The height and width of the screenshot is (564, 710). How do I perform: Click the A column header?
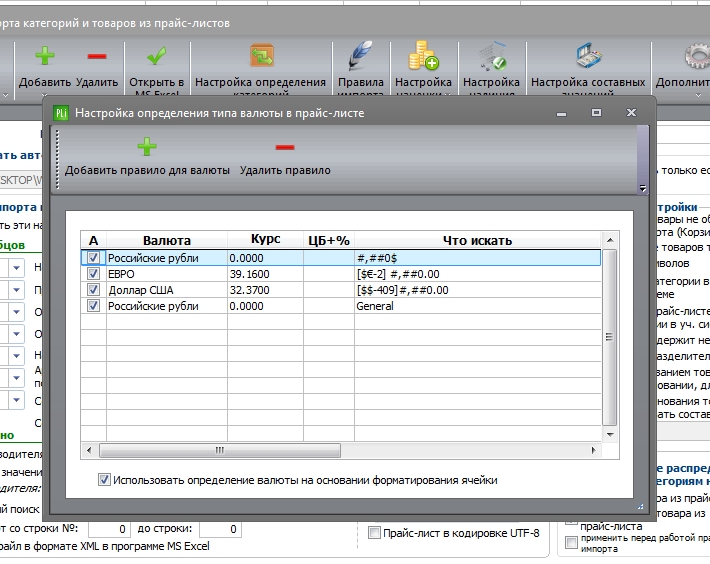click(x=93, y=240)
